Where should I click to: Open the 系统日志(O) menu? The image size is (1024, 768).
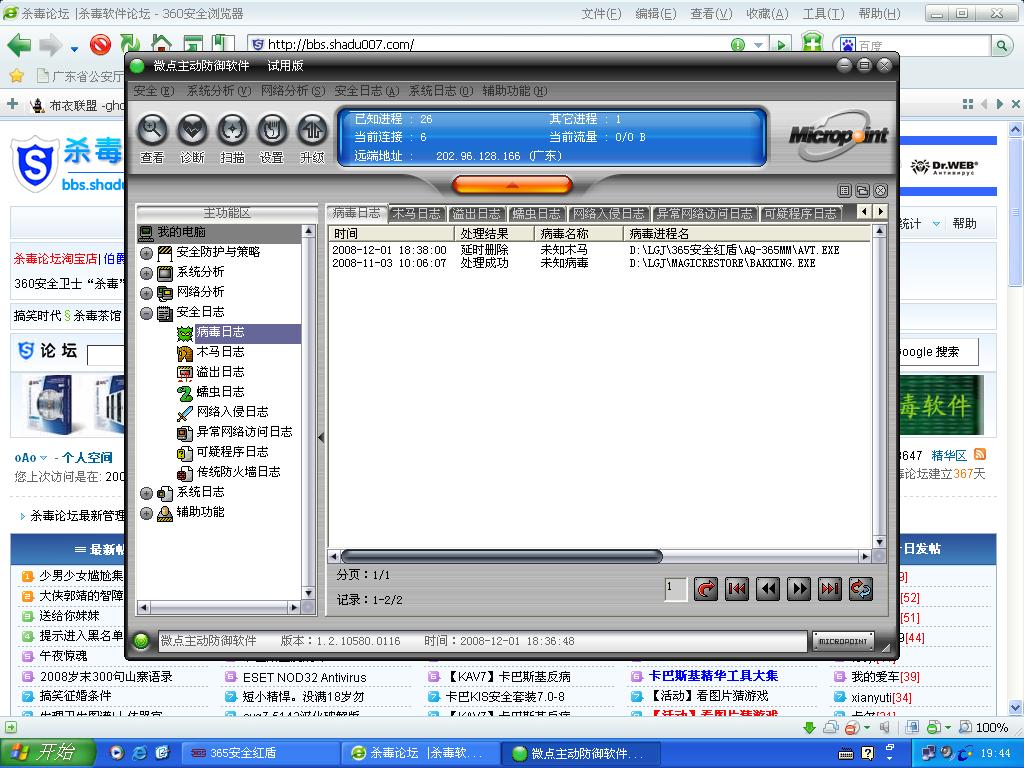tap(441, 91)
